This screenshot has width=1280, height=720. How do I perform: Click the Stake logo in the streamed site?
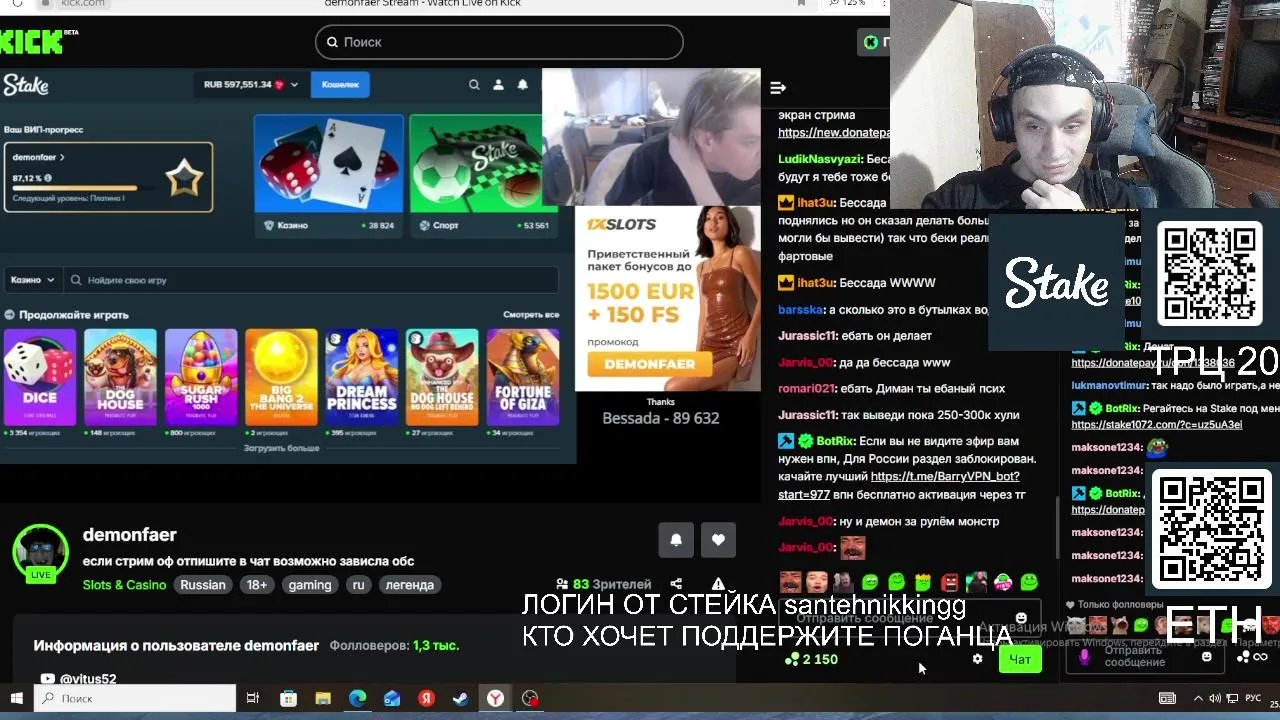pyautogui.click(x=25, y=85)
